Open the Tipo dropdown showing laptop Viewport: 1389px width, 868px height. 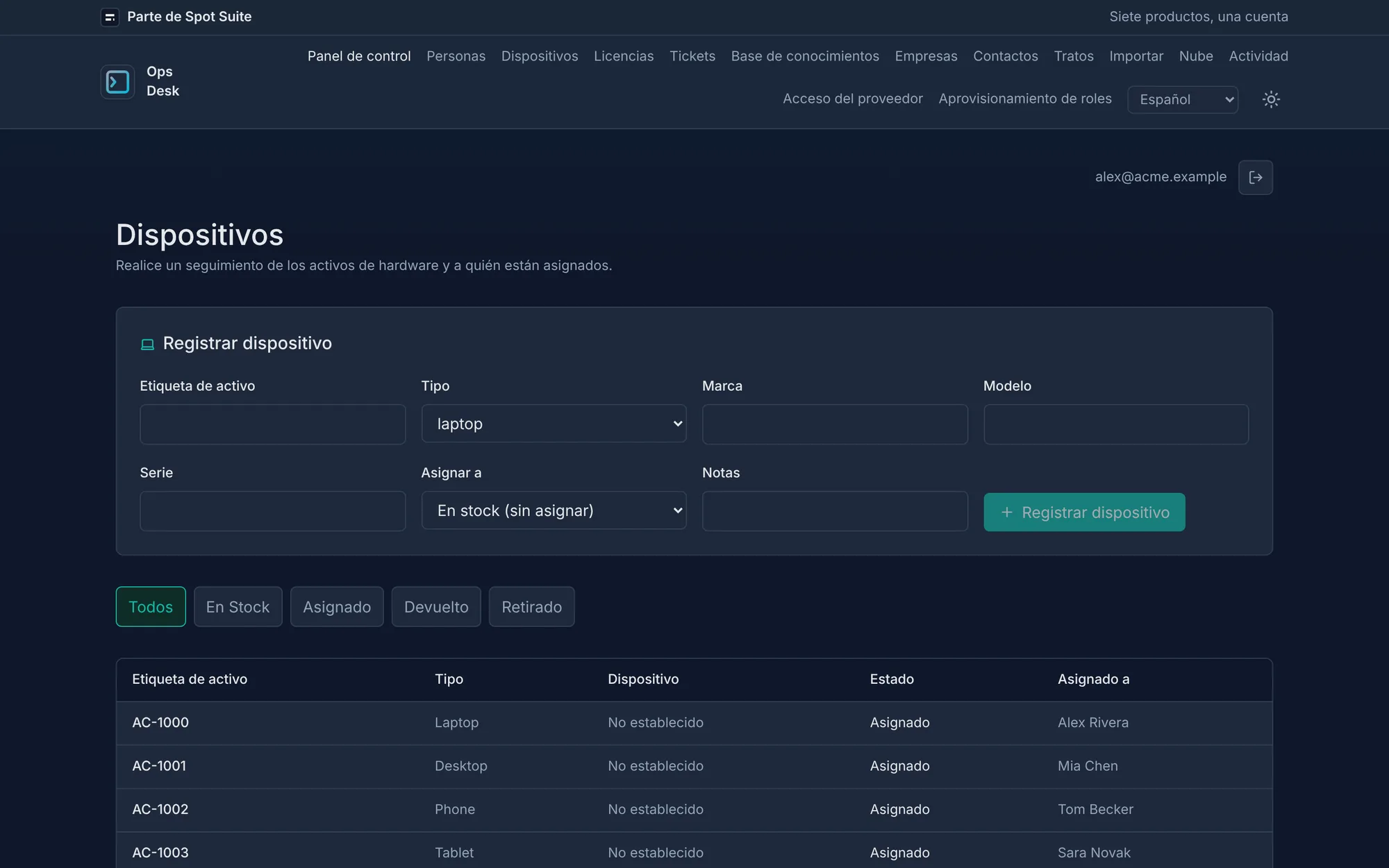(554, 424)
